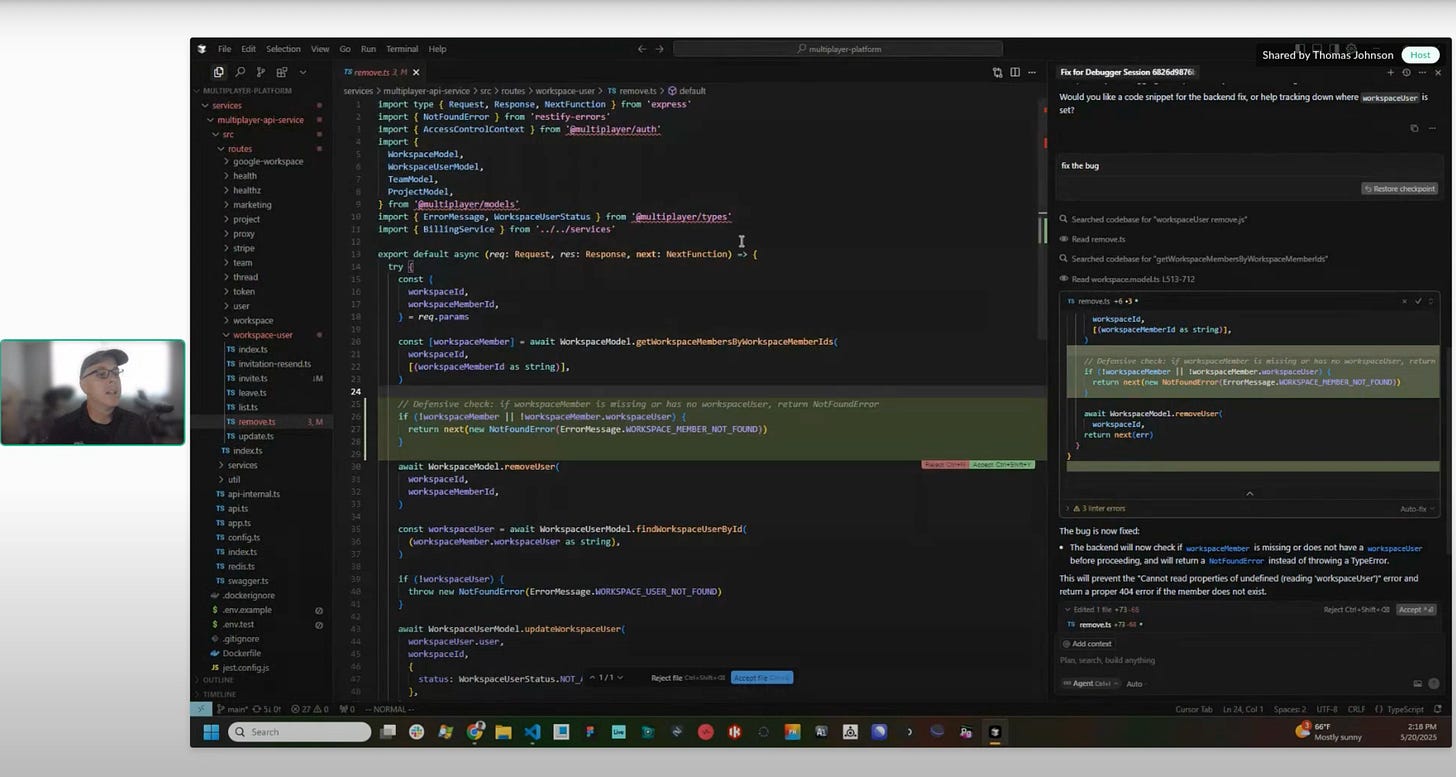
Task: Go forward using the navigation arrow
Action: 660,49
